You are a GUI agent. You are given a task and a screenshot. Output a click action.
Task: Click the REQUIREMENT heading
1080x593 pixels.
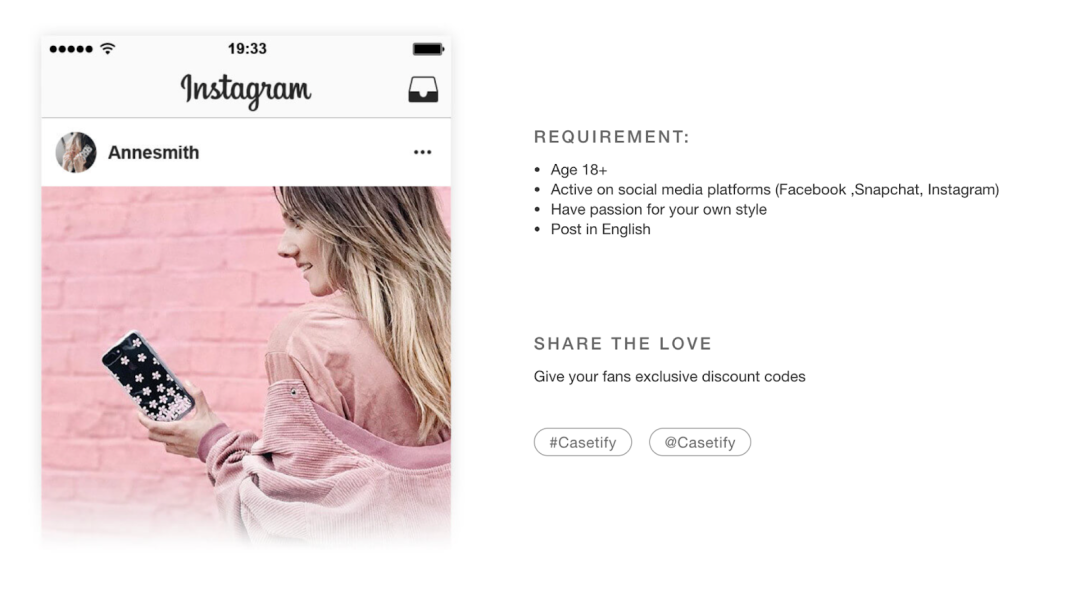[x=612, y=137]
